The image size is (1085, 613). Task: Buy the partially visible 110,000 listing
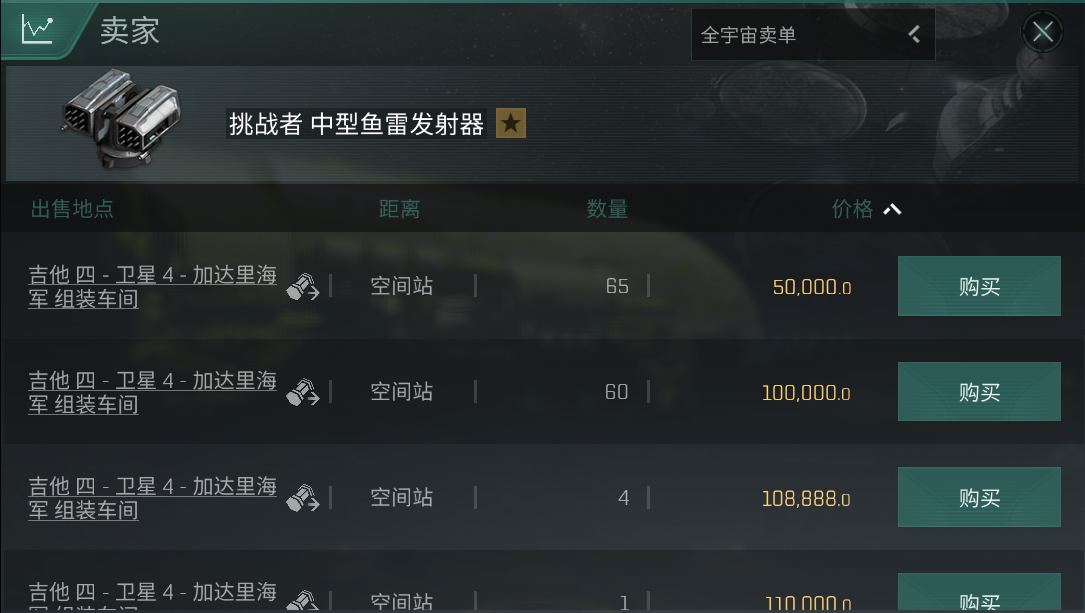[979, 593]
